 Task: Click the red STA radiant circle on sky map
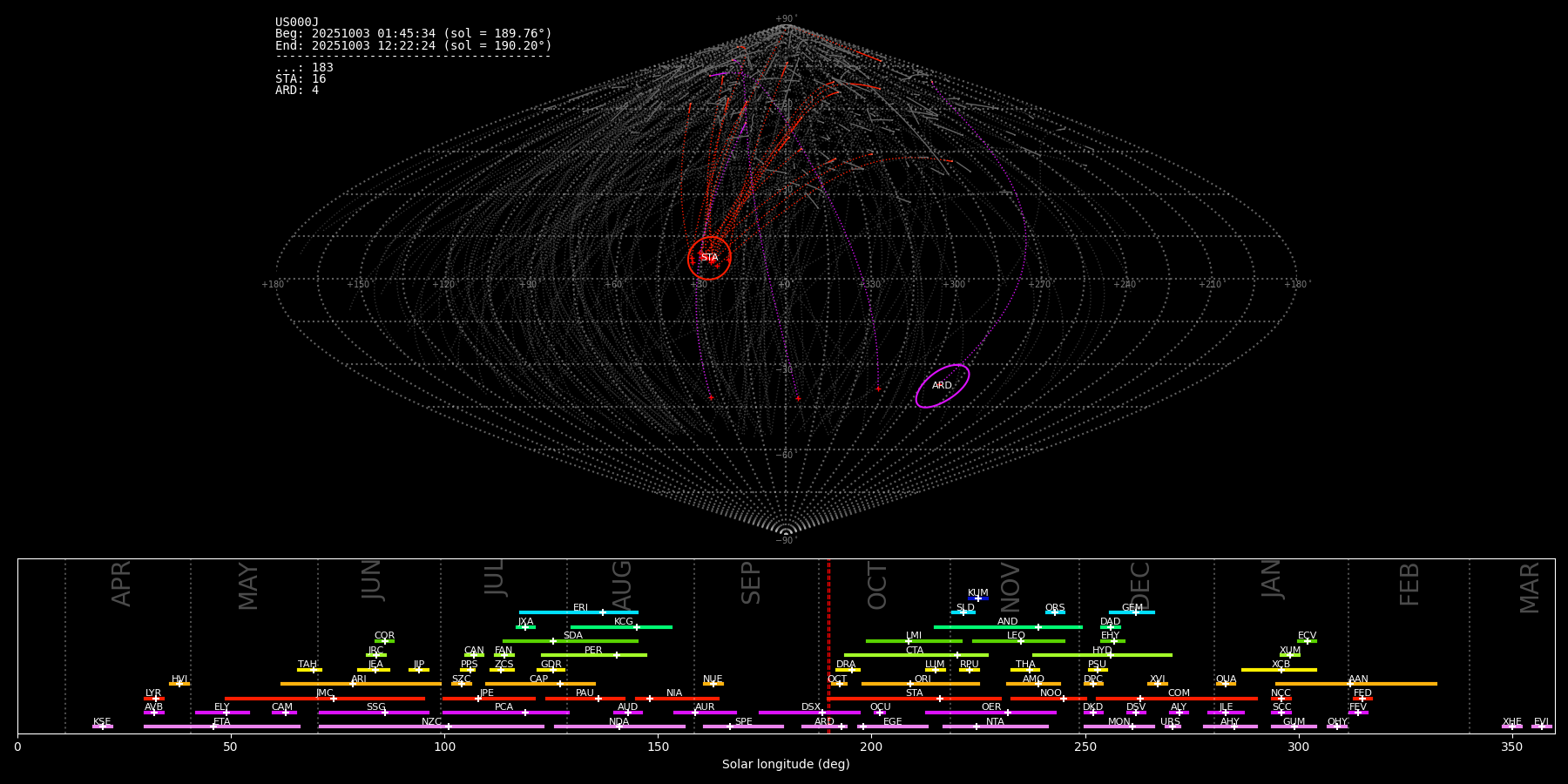[x=709, y=258]
